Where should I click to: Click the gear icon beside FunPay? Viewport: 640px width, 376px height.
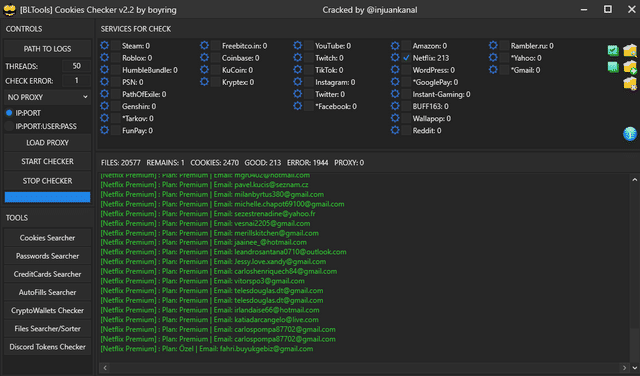click(104, 131)
